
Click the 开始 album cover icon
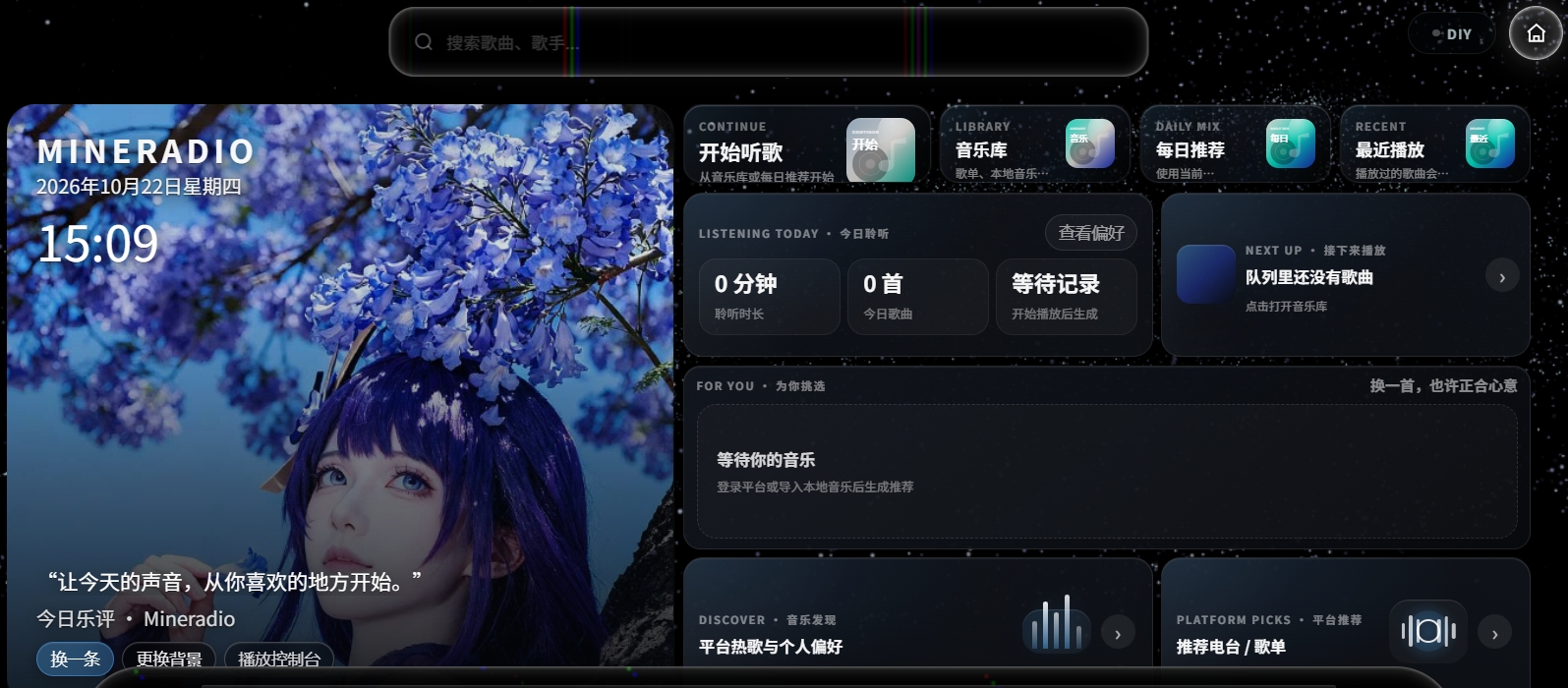(x=881, y=149)
